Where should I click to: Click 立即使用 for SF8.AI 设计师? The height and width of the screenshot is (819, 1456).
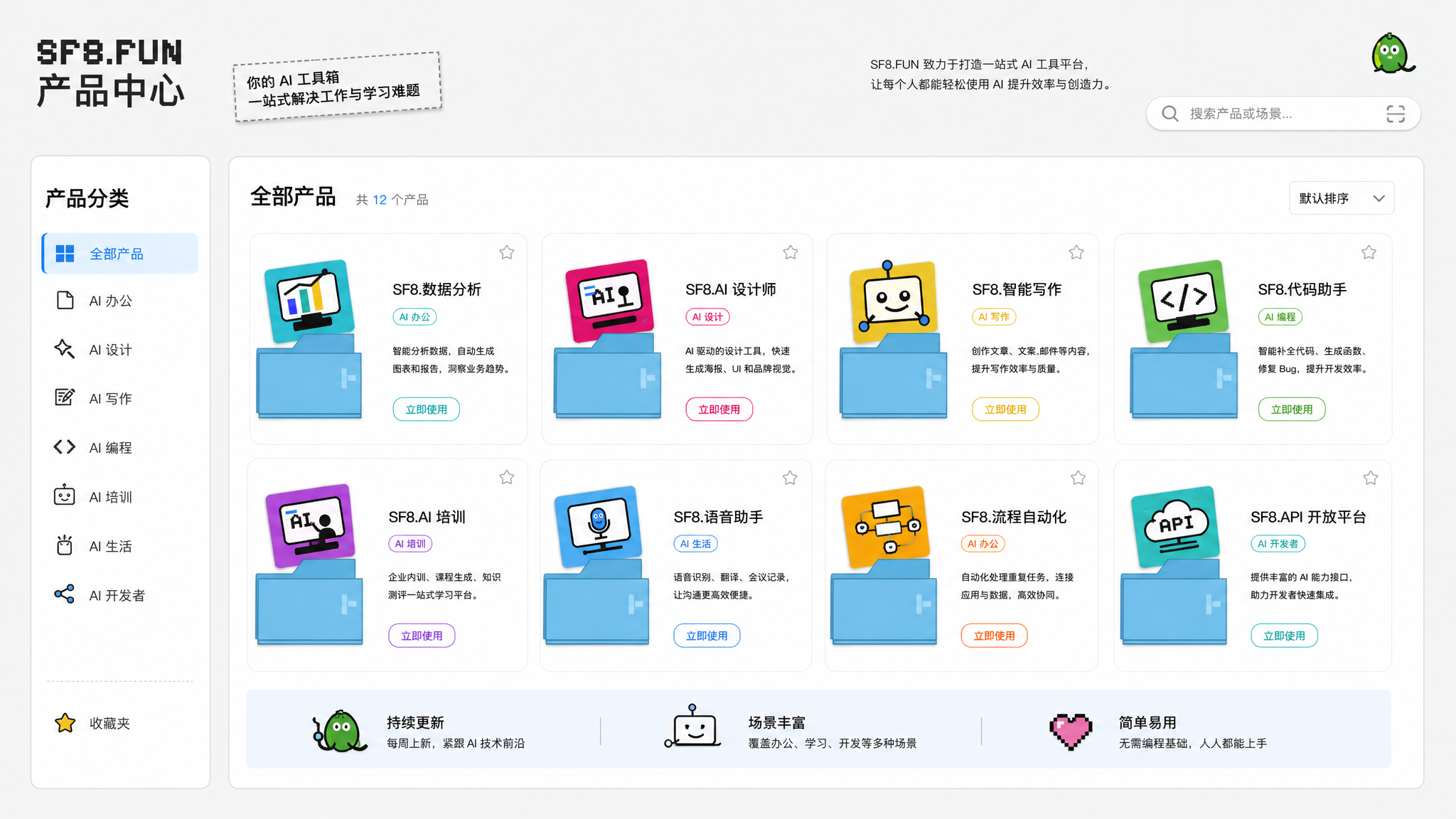[x=719, y=409]
